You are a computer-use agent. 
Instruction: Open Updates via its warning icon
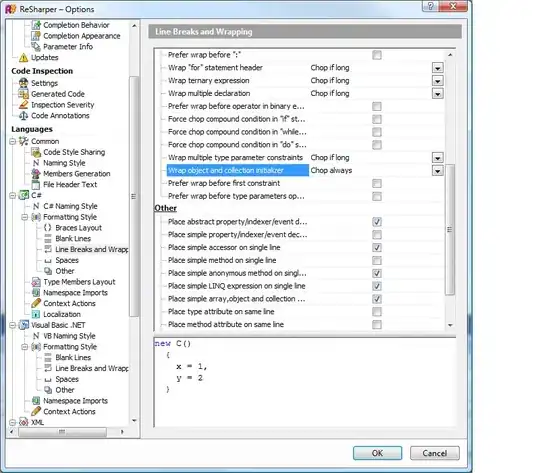[23, 58]
